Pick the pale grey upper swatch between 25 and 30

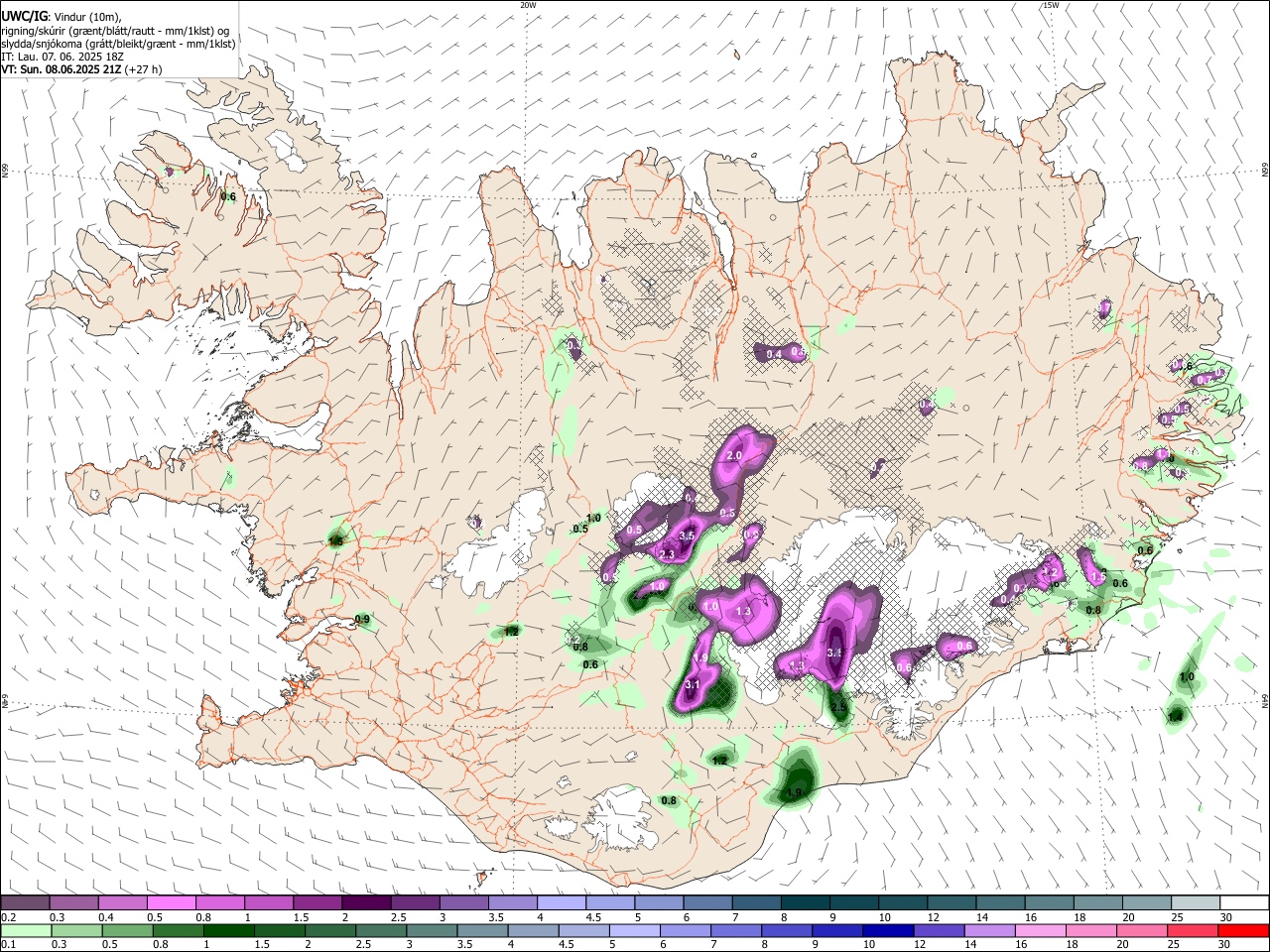coord(1196,903)
